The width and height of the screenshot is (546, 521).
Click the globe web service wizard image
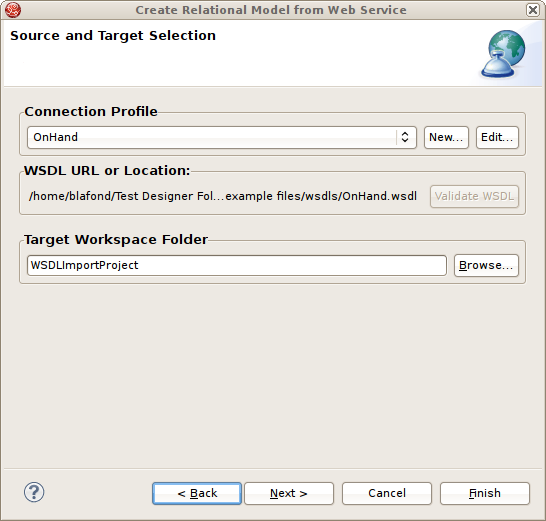(x=503, y=54)
